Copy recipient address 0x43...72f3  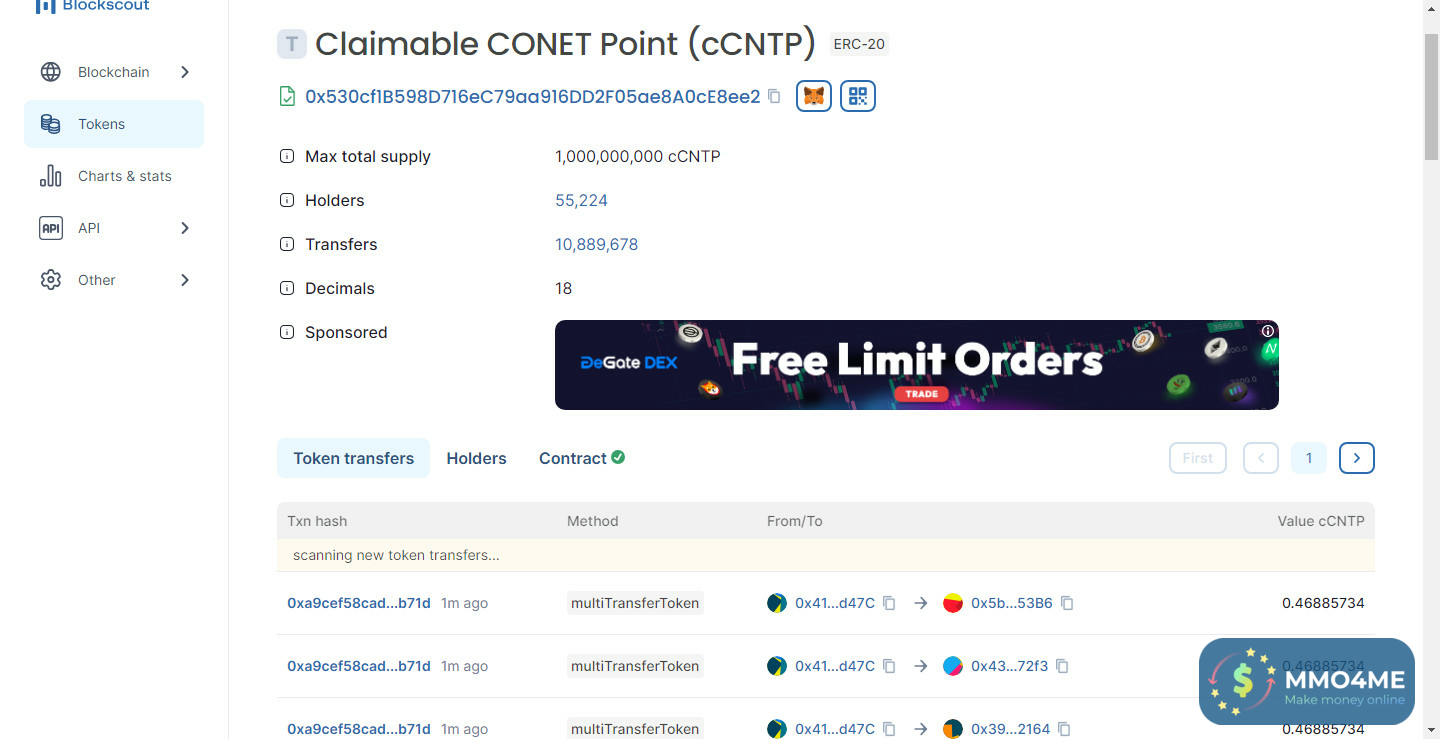(x=1062, y=666)
